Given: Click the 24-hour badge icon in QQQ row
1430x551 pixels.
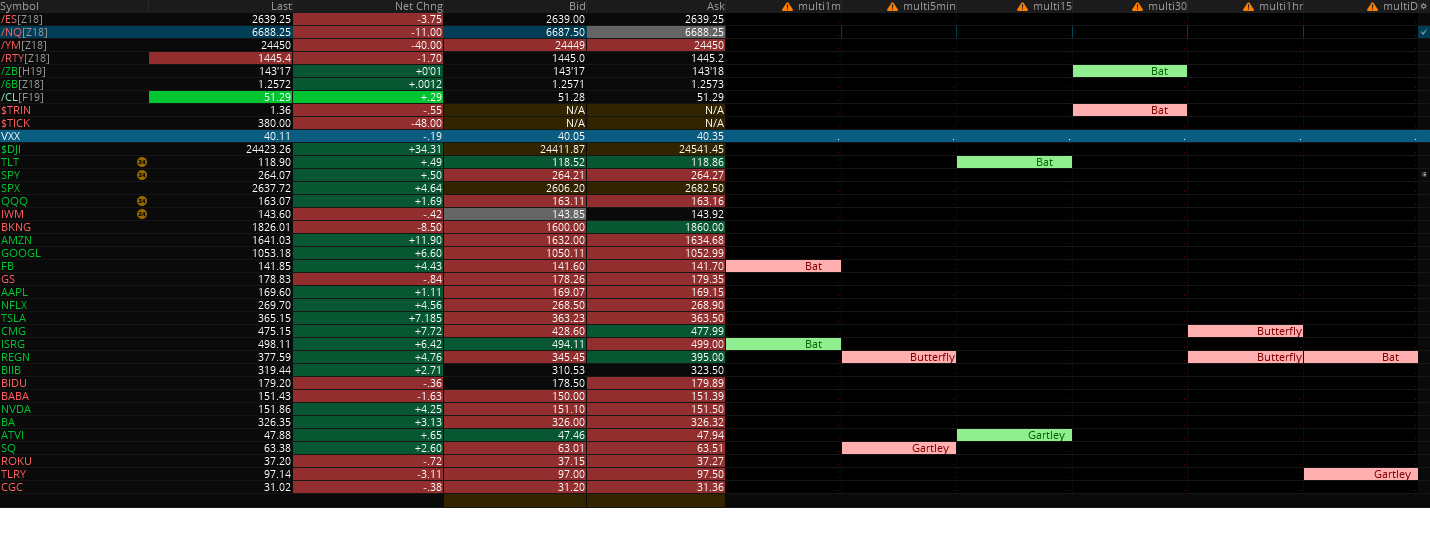Looking at the screenshot, I should pyautogui.click(x=141, y=201).
